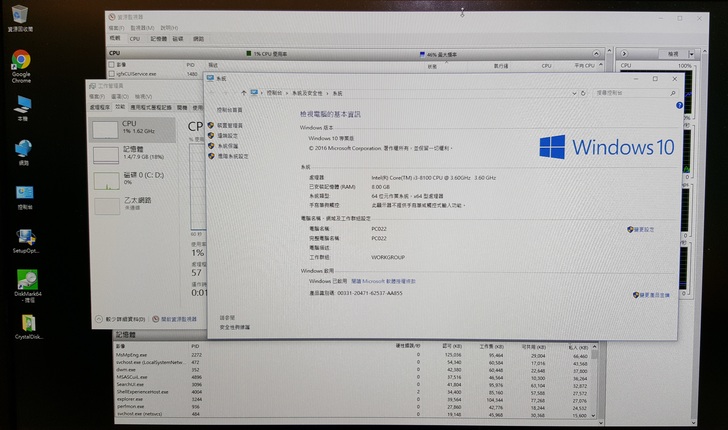The height and width of the screenshot is (430, 728).
Task: Click 開啟資源監視器 link in Task Manager
Action: click(179, 319)
